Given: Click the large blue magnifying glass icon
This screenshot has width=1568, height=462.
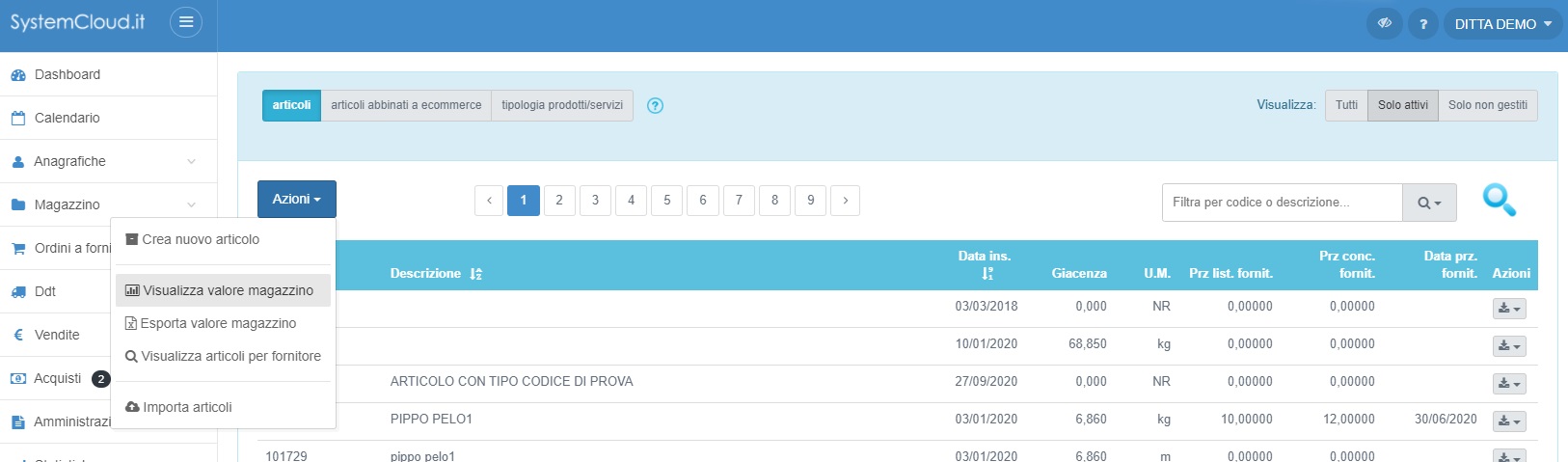Looking at the screenshot, I should click(1499, 201).
